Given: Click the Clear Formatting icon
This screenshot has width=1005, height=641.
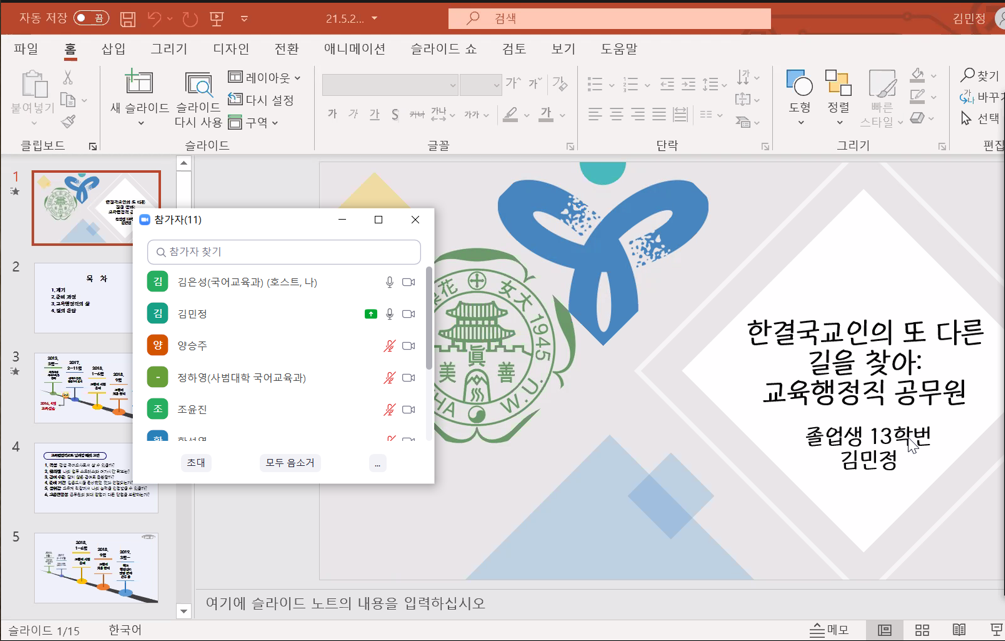Looking at the screenshot, I should 560,83.
